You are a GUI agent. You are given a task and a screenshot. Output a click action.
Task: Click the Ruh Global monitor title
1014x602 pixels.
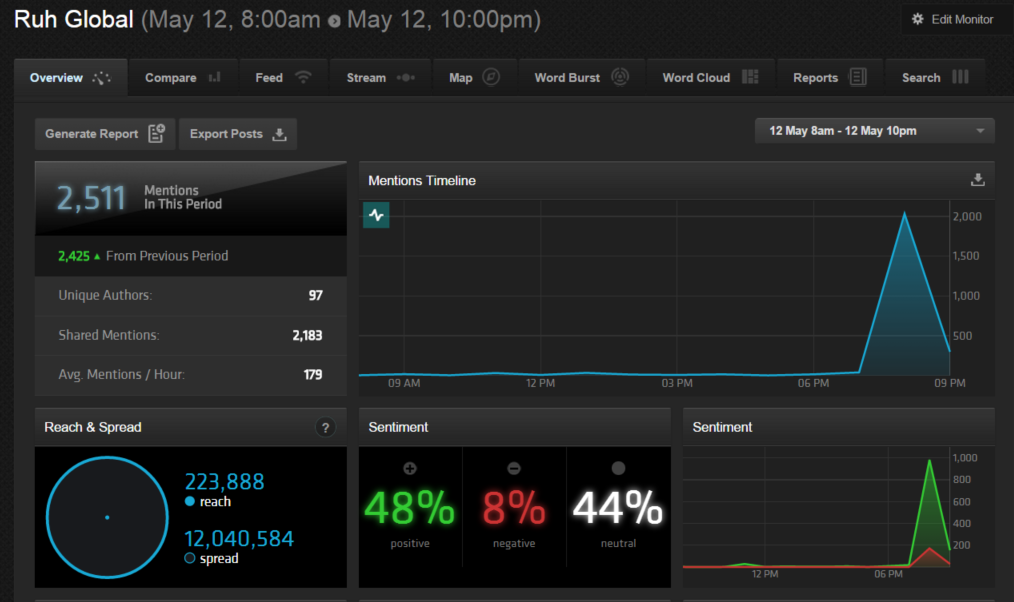point(74,19)
